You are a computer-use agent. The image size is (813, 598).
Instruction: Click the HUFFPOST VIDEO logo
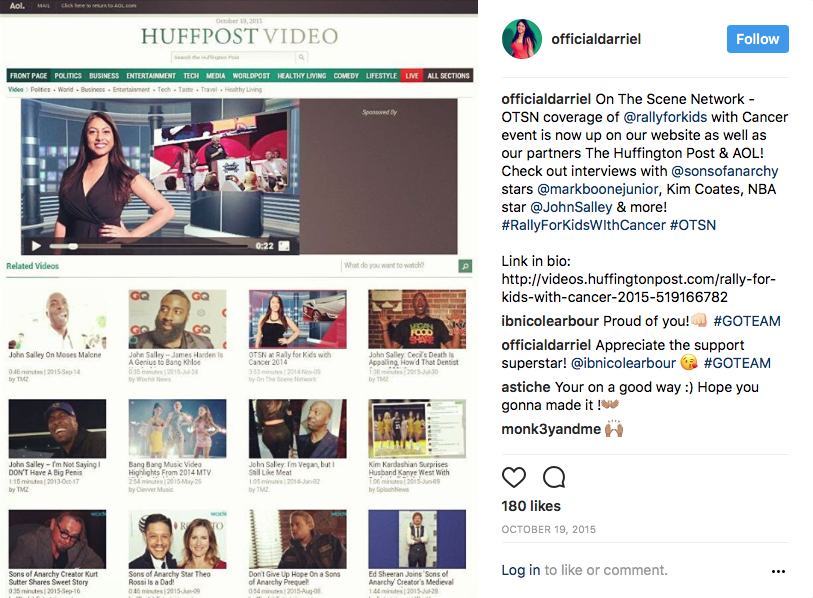pos(240,36)
